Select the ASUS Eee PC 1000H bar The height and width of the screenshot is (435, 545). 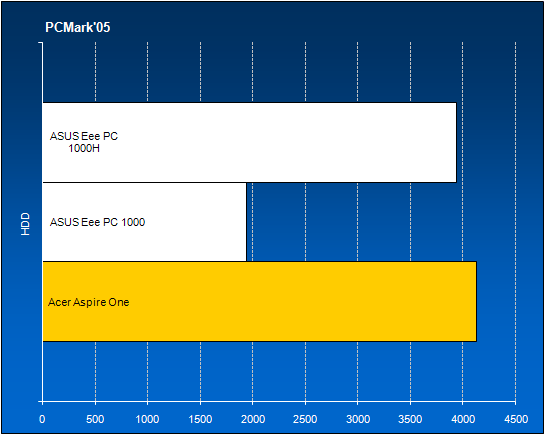(250, 142)
